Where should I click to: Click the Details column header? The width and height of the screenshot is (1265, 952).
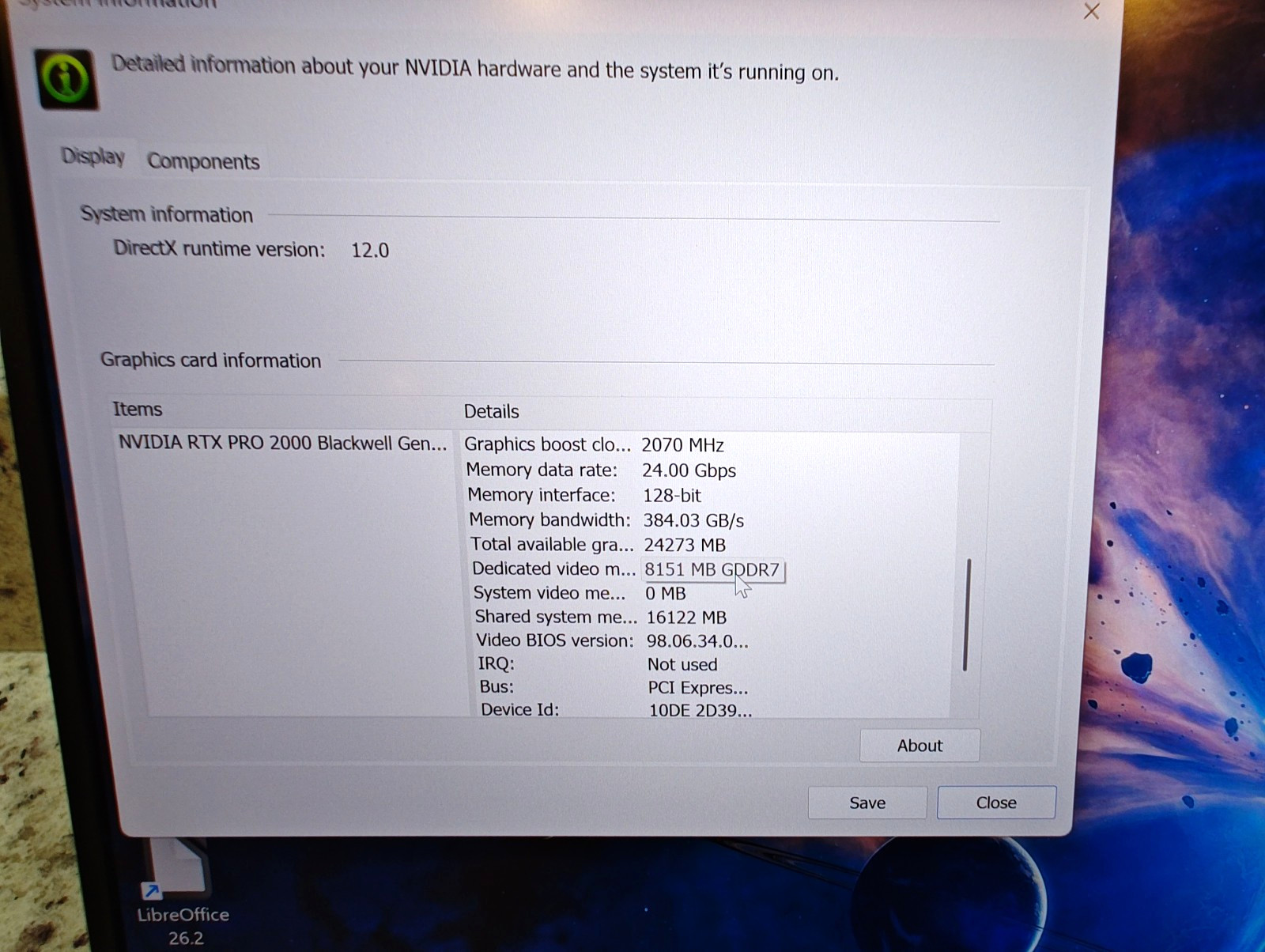tap(491, 411)
